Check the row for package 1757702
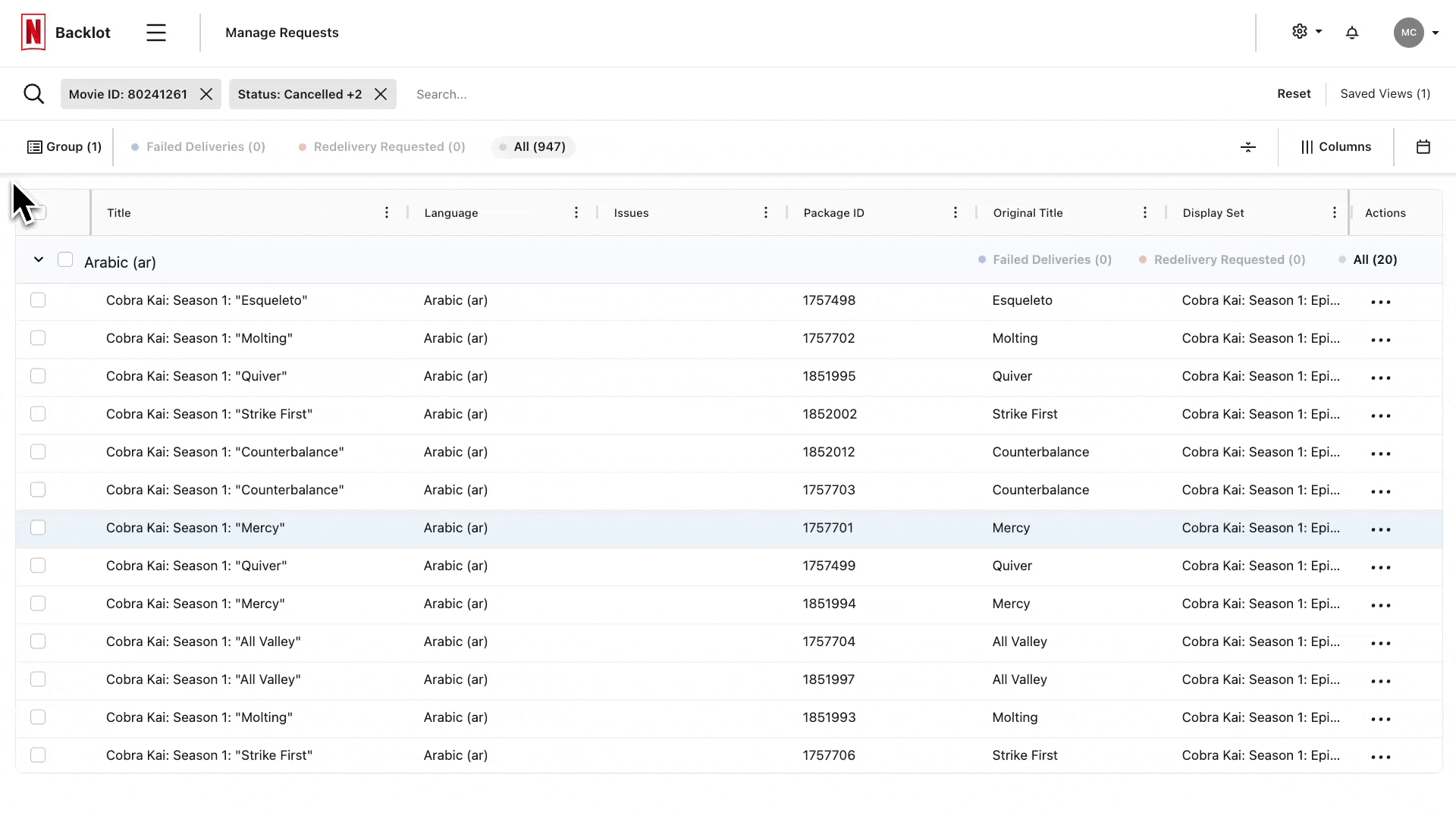Screen dimensions: 1456x819 tap(38, 338)
